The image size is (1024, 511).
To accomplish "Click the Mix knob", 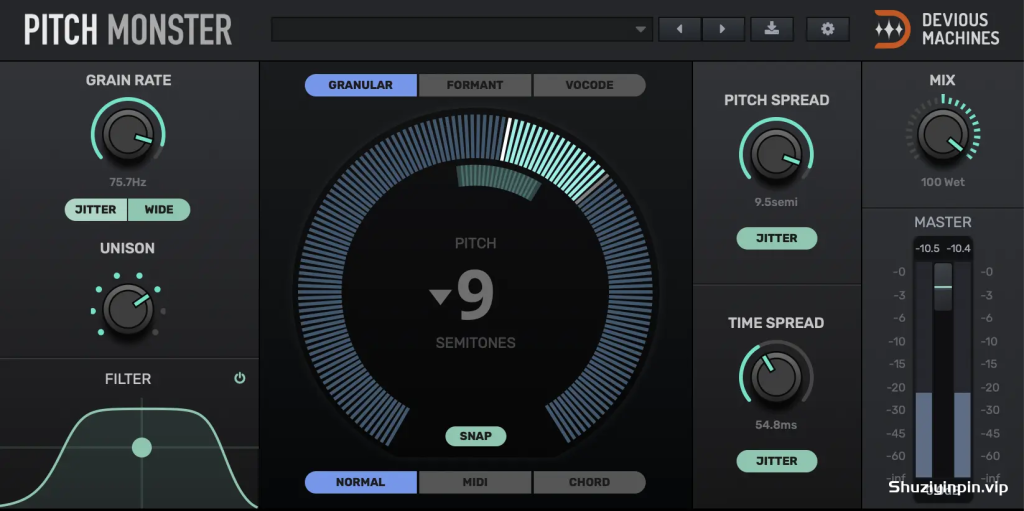I will pyautogui.click(x=943, y=134).
